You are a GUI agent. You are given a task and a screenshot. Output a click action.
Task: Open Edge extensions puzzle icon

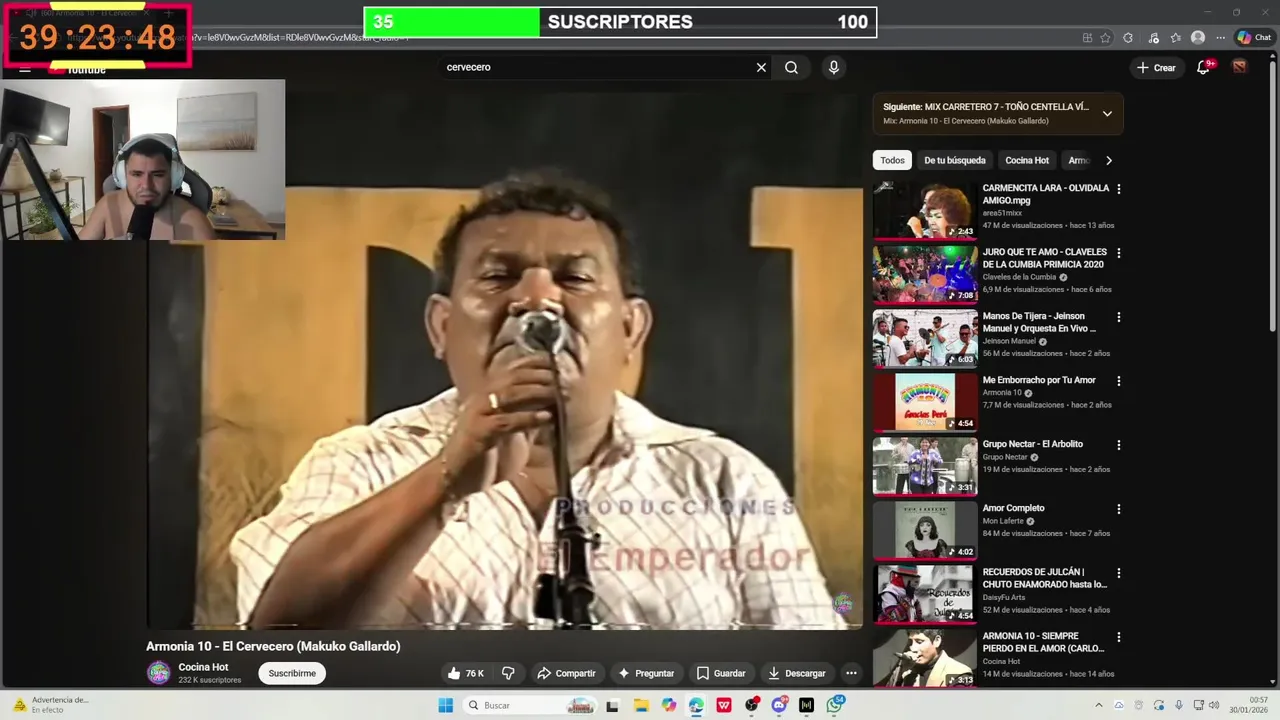point(1128,38)
